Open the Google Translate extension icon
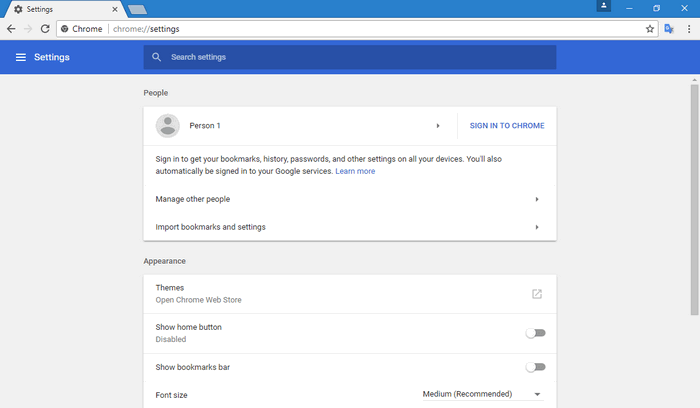The height and width of the screenshot is (408, 700). [x=668, y=29]
